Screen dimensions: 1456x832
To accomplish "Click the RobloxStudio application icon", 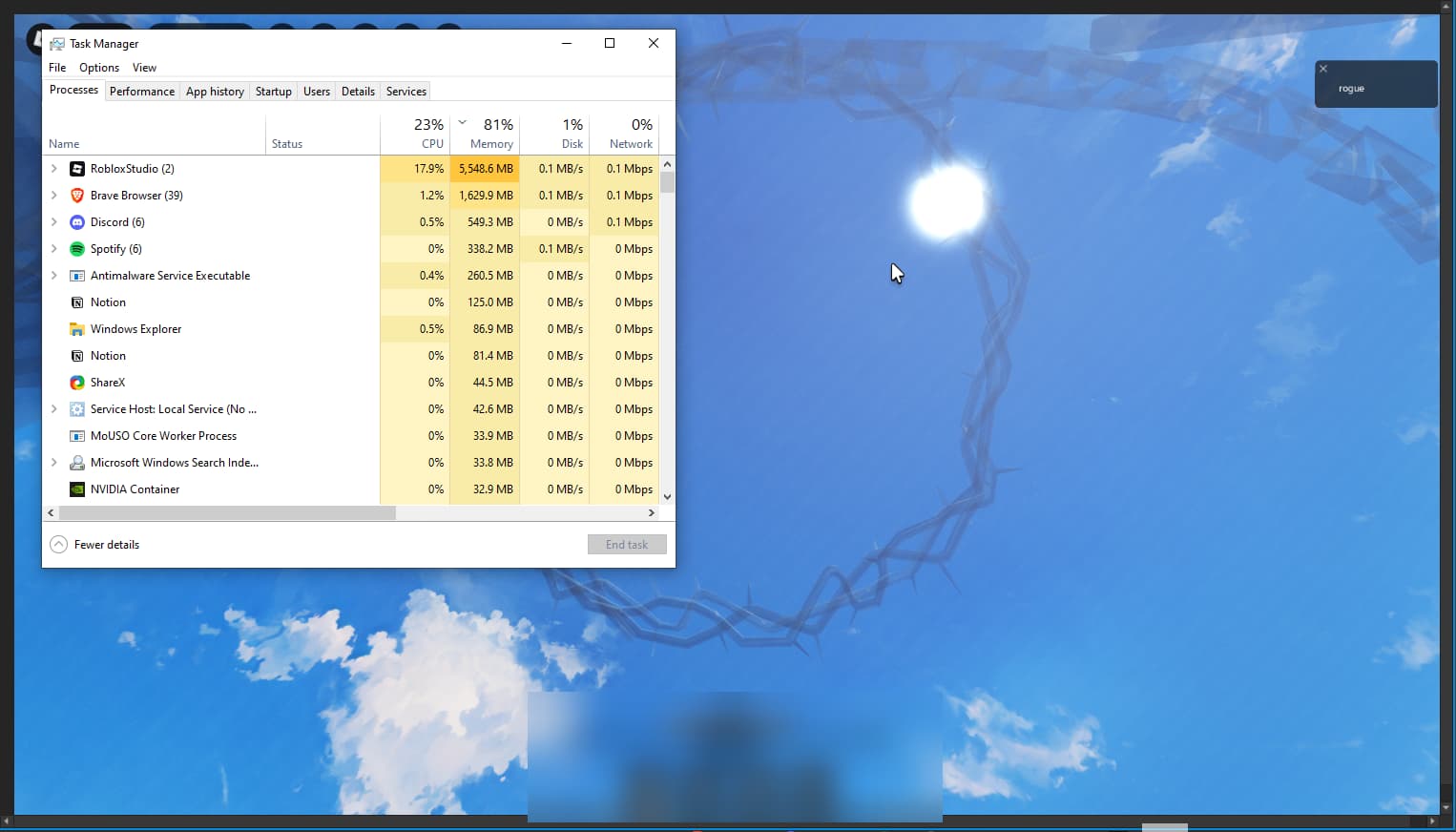I will [x=76, y=168].
